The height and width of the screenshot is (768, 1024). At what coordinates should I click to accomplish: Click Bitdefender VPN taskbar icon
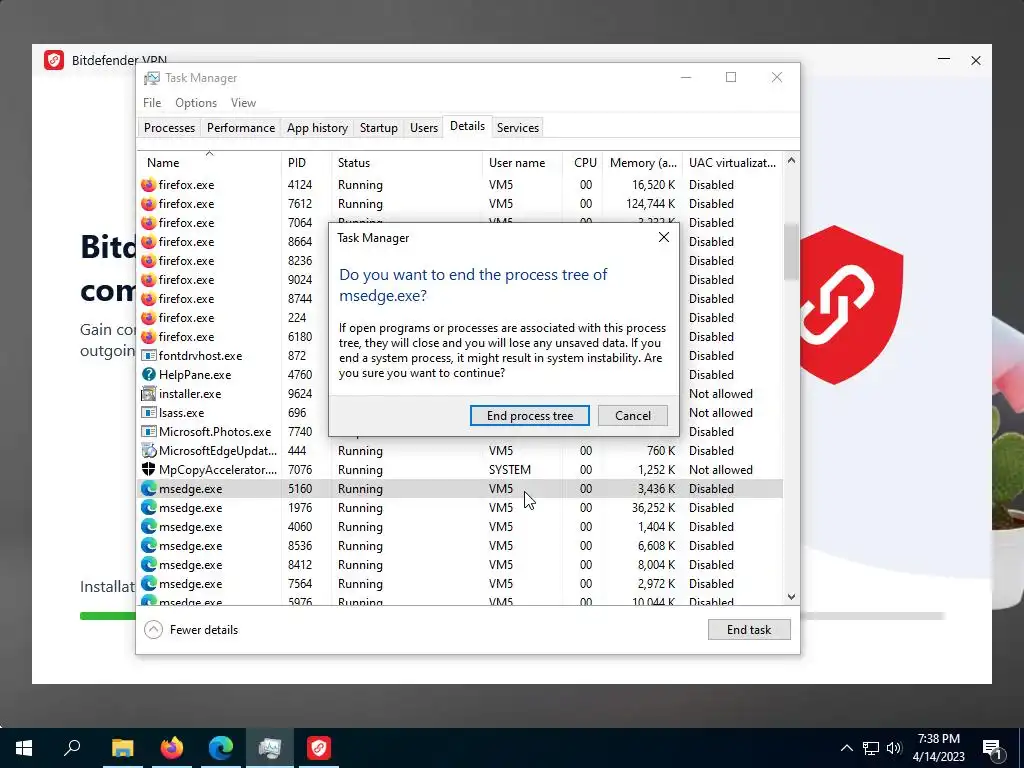[319, 748]
